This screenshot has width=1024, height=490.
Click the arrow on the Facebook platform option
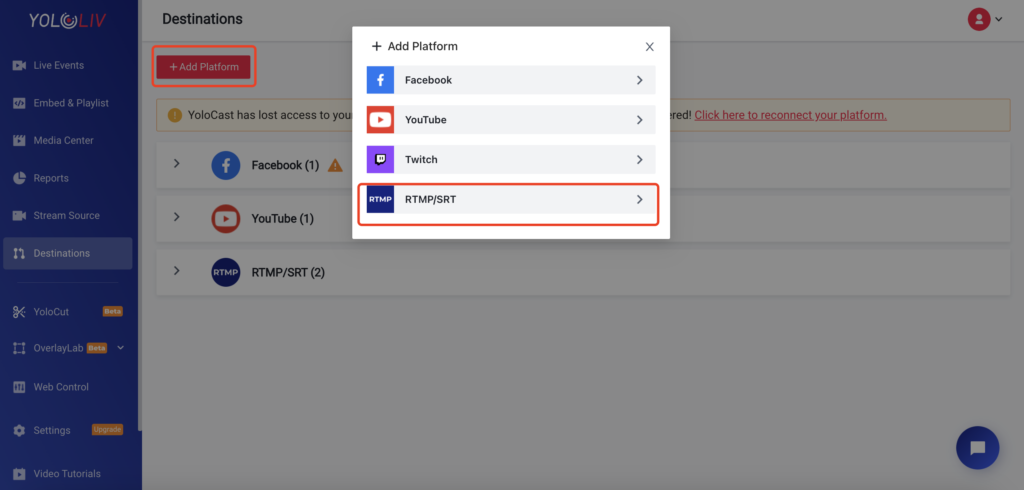[640, 80]
